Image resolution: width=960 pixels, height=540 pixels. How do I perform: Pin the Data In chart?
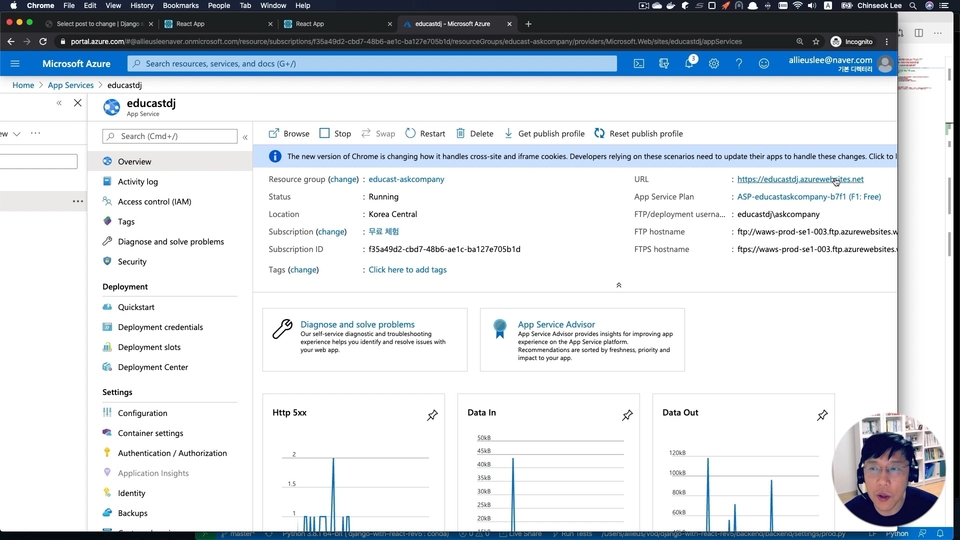[627, 415]
